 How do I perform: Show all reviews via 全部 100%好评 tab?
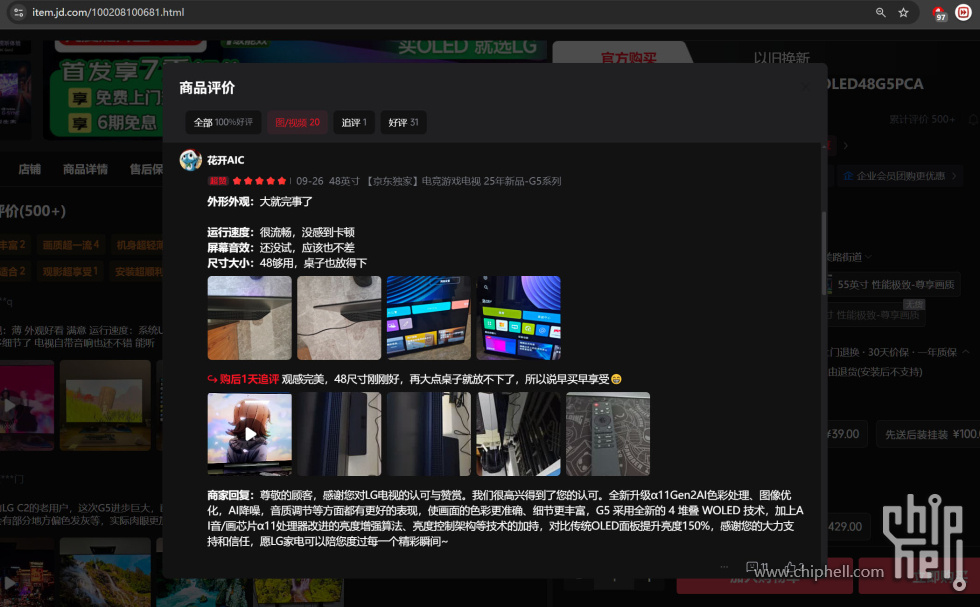coord(223,123)
